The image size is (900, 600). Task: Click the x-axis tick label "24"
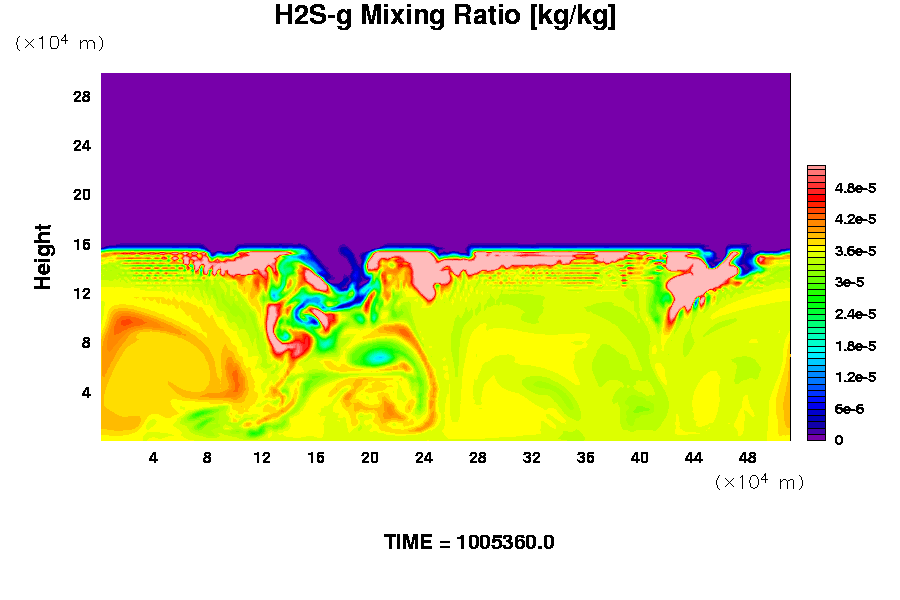[423, 458]
